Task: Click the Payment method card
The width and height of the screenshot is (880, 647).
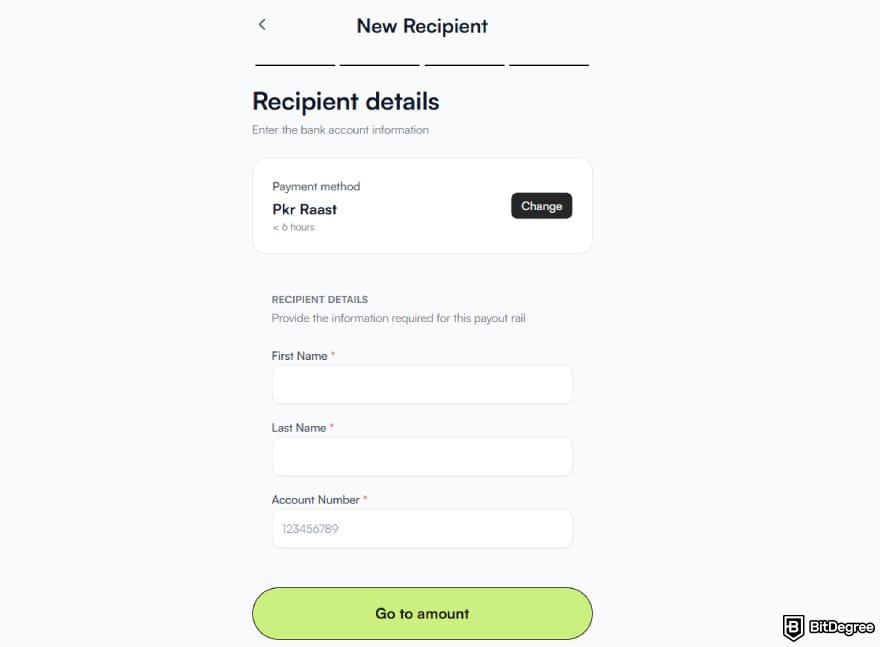Action: (x=421, y=205)
